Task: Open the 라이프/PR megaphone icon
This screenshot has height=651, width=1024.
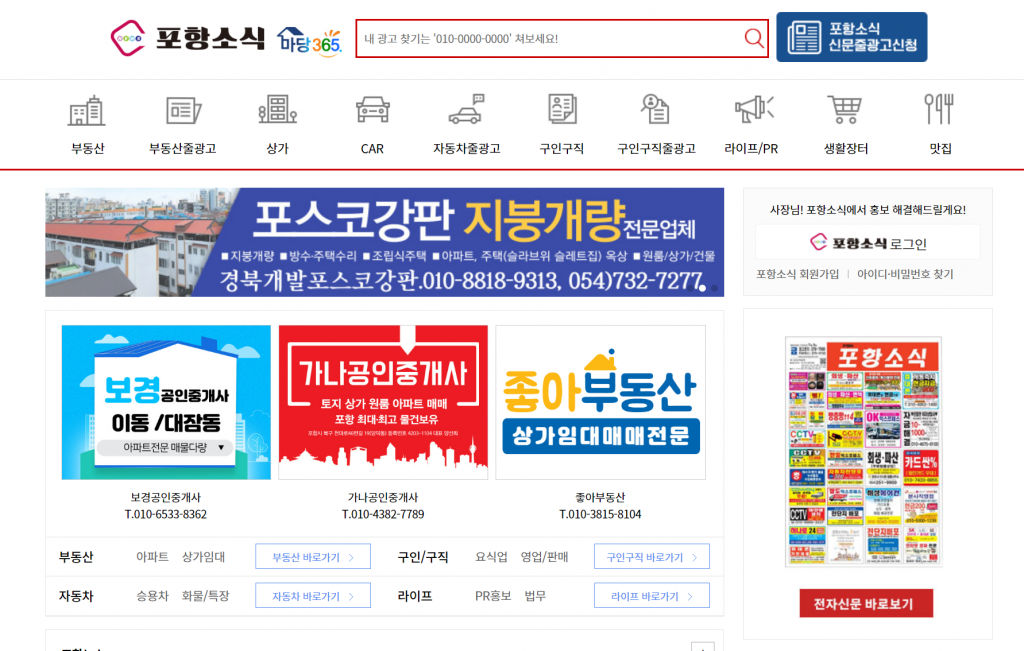Action: pyautogui.click(x=754, y=109)
